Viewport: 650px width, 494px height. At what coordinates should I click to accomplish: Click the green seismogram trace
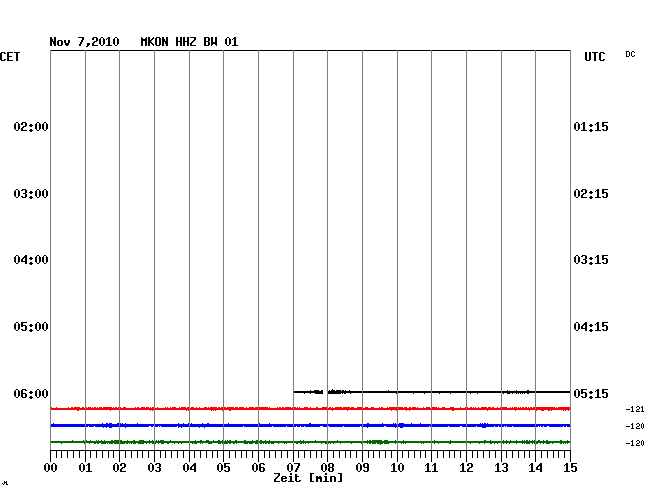pyautogui.click(x=310, y=442)
